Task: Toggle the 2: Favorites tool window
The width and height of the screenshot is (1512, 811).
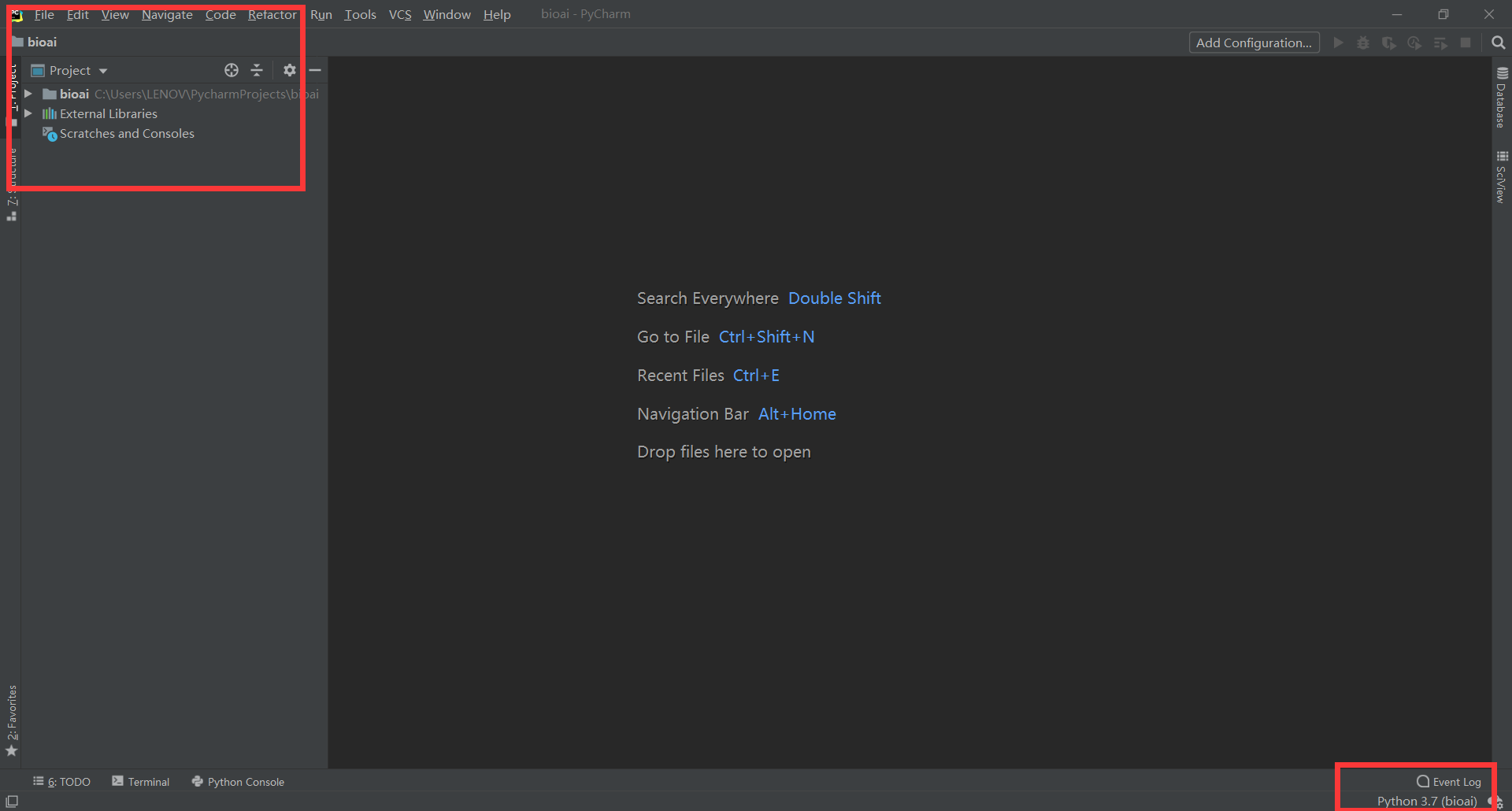Action: [12, 720]
